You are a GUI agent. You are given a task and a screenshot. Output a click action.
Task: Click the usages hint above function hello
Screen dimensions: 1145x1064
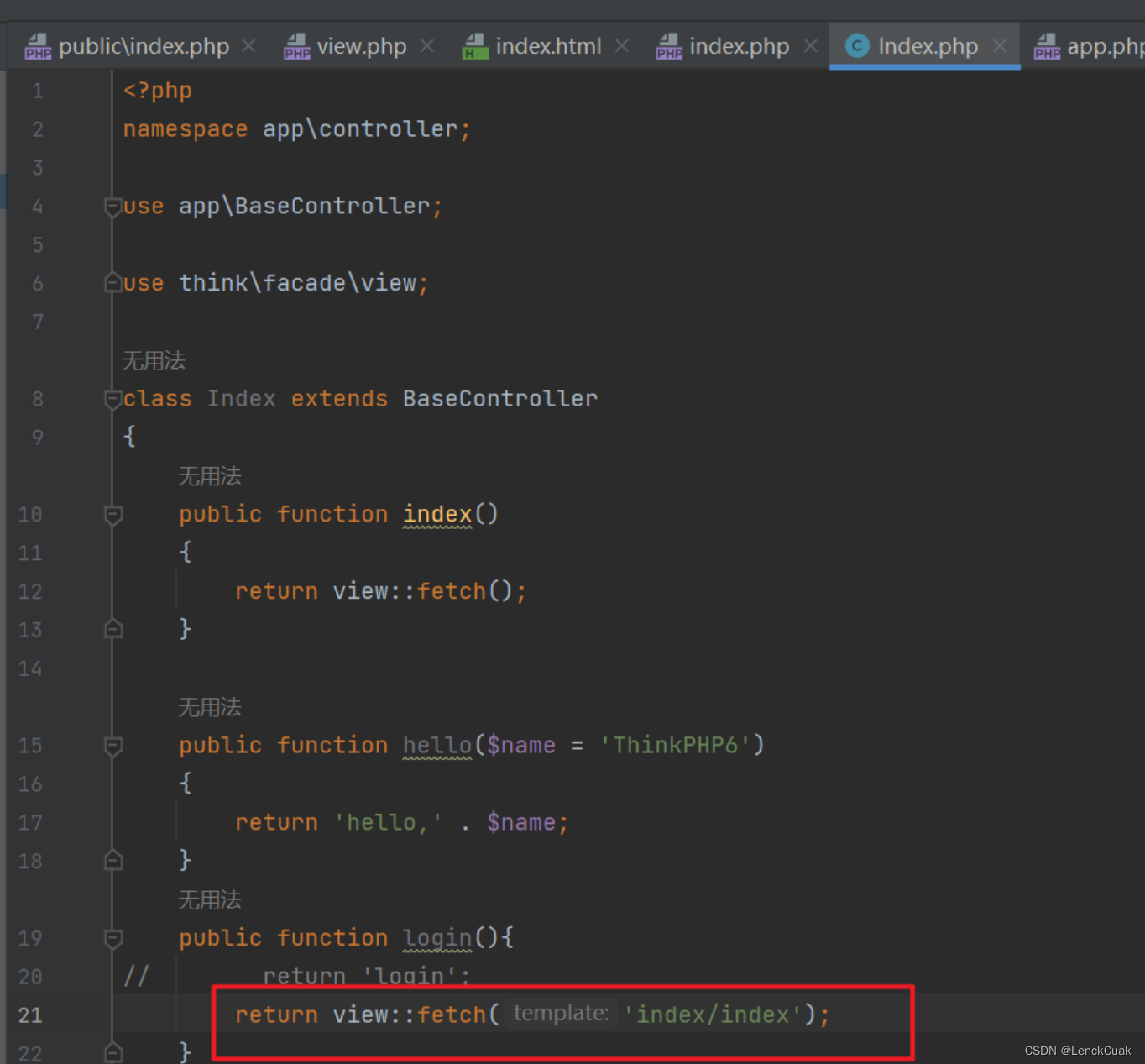coord(210,707)
